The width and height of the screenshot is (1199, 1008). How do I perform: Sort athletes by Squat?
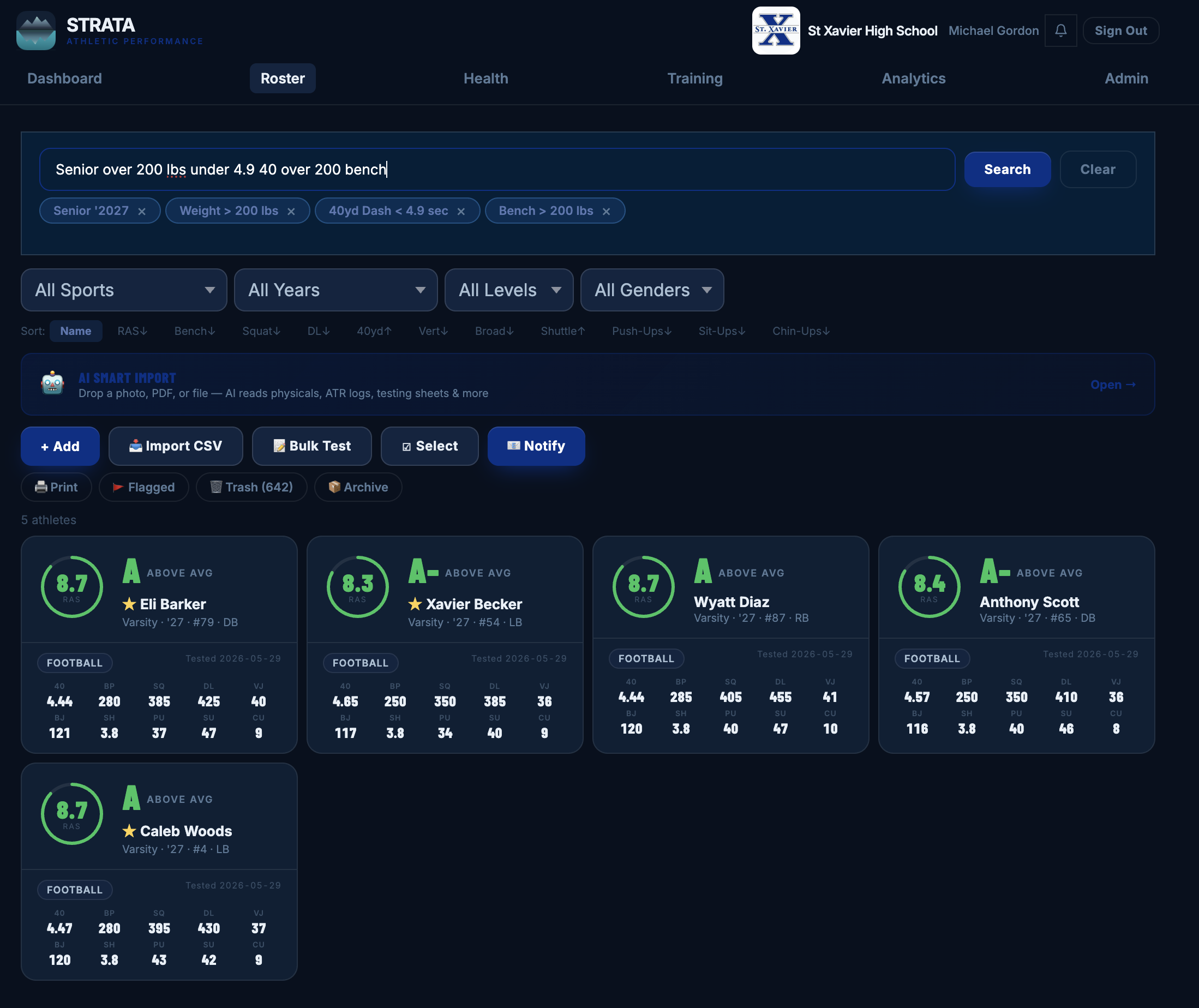(261, 332)
